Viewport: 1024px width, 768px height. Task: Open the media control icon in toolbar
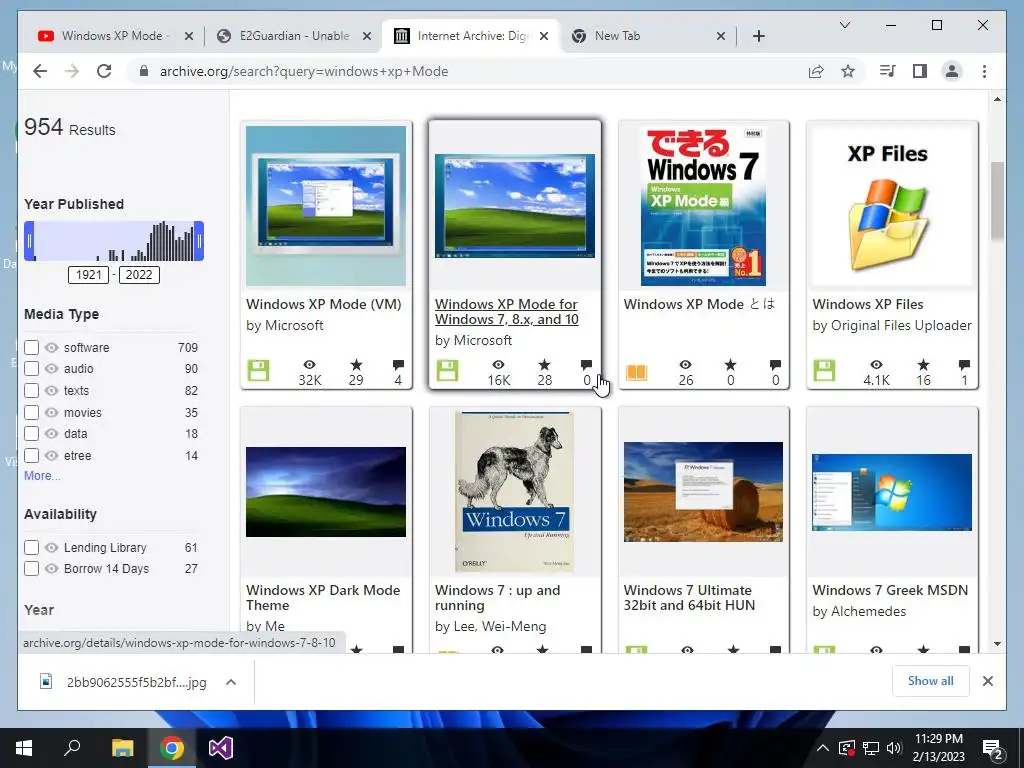tap(888, 71)
